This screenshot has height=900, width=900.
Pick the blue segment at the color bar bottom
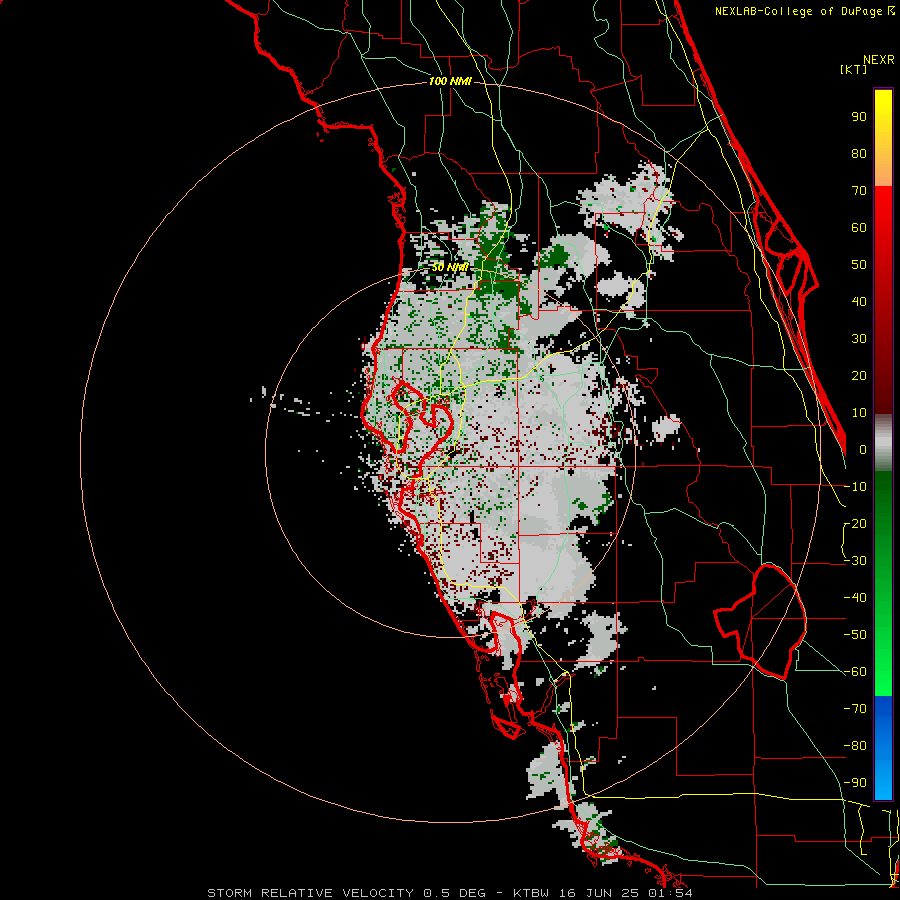883,747
